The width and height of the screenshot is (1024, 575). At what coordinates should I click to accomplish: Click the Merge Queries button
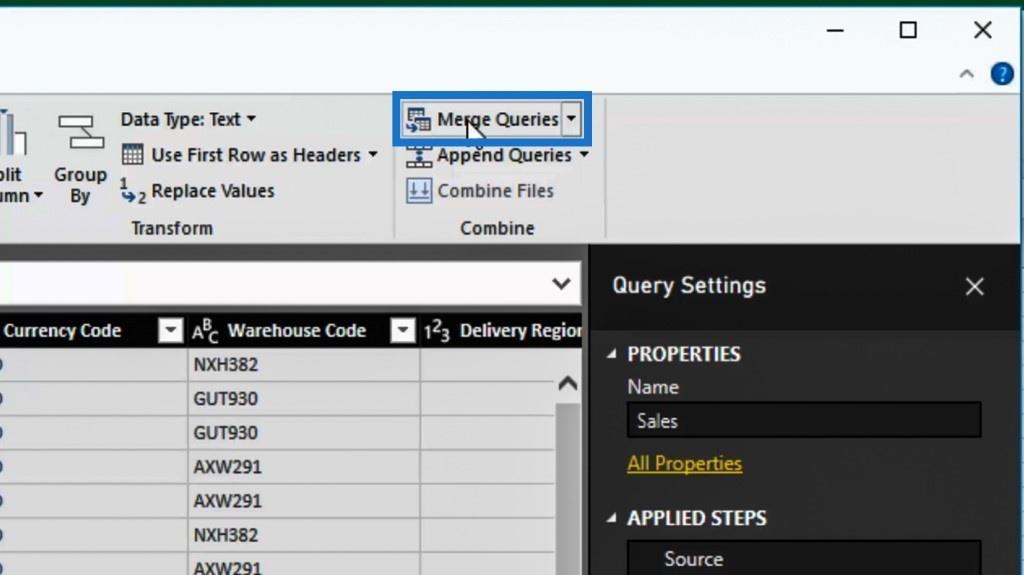click(x=482, y=120)
